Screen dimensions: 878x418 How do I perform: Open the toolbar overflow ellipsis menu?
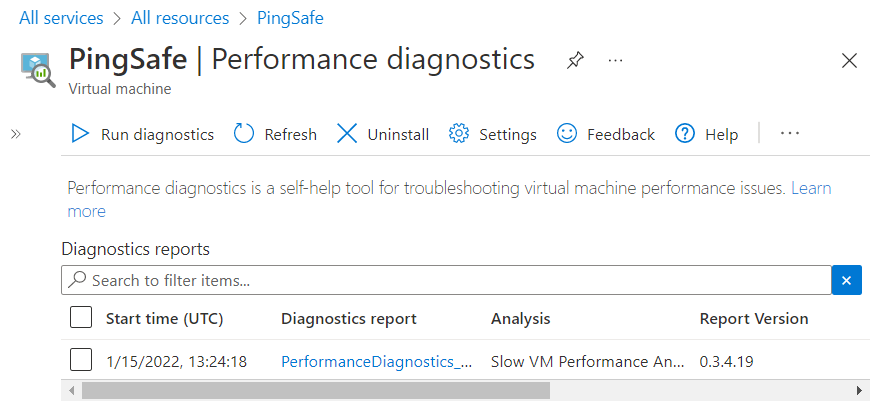(790, 134)
